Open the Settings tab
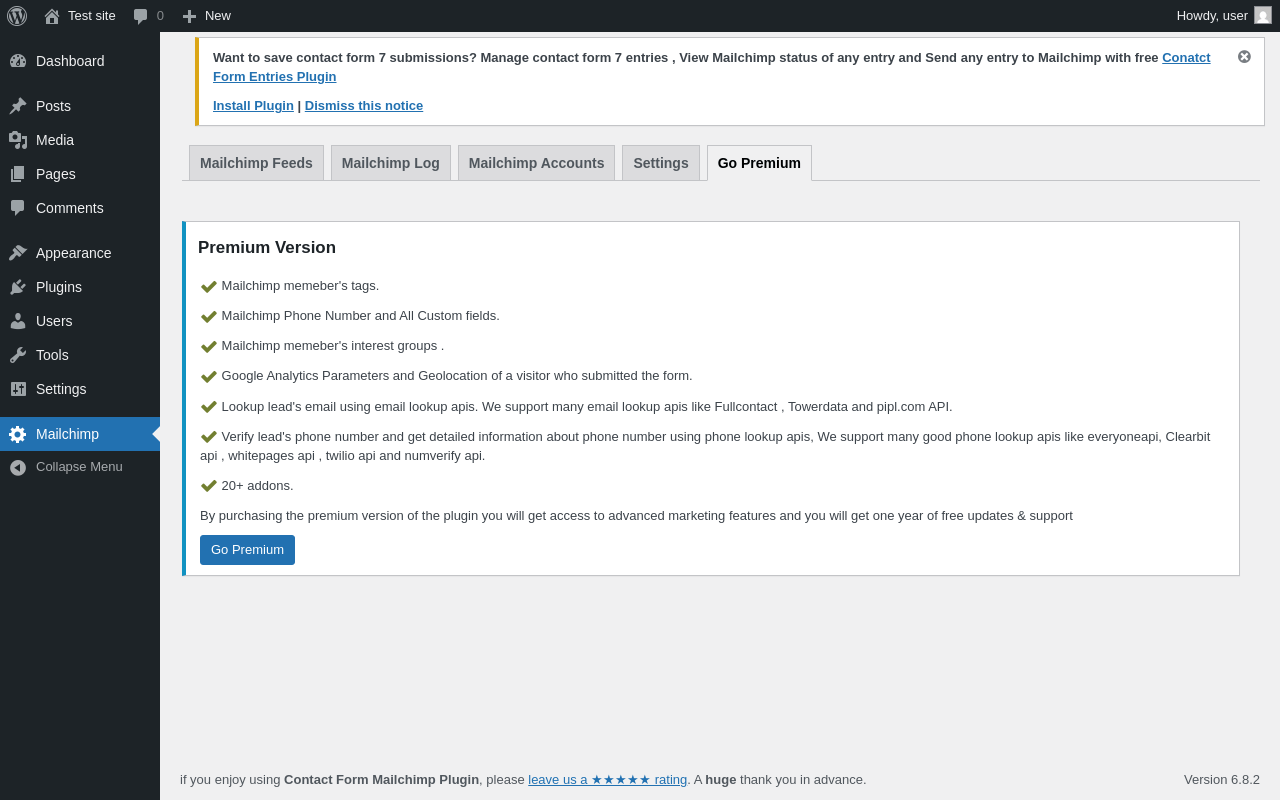Screen dimensions: 1280x800 coord(661,163)
